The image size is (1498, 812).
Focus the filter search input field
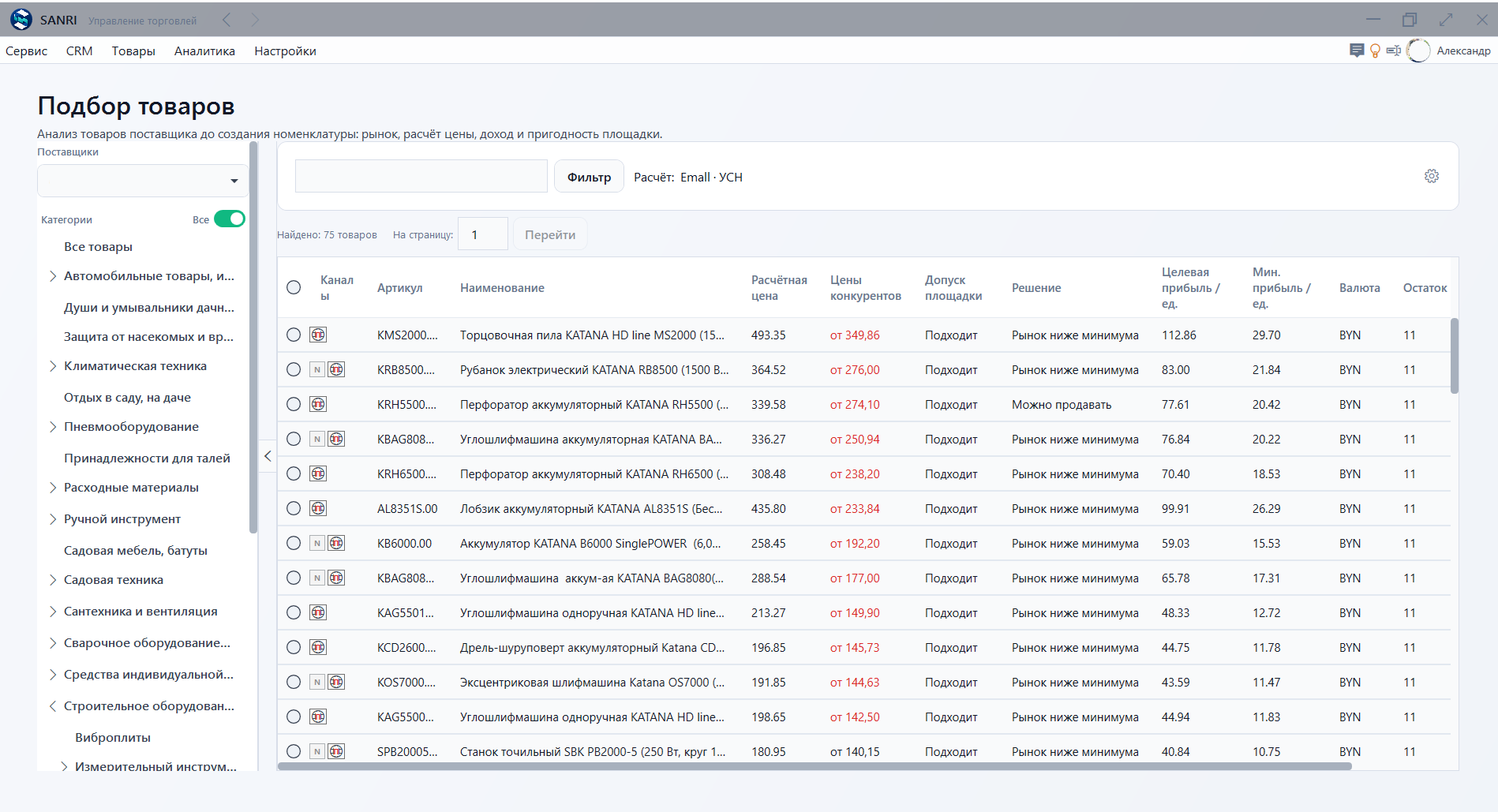click(x=421, y=176)
